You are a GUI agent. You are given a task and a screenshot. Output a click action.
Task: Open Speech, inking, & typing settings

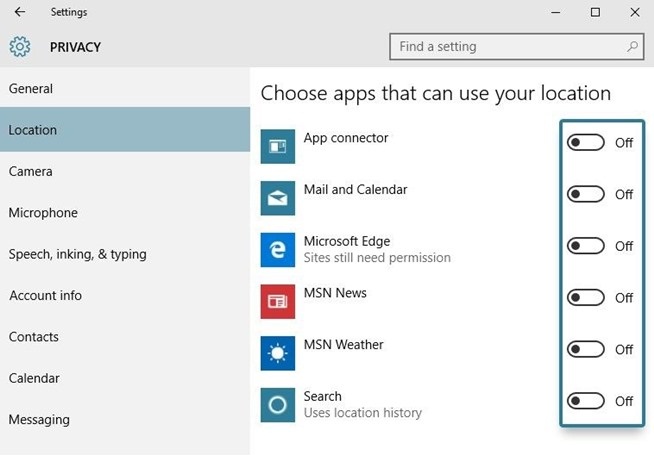tap(78, 254)
